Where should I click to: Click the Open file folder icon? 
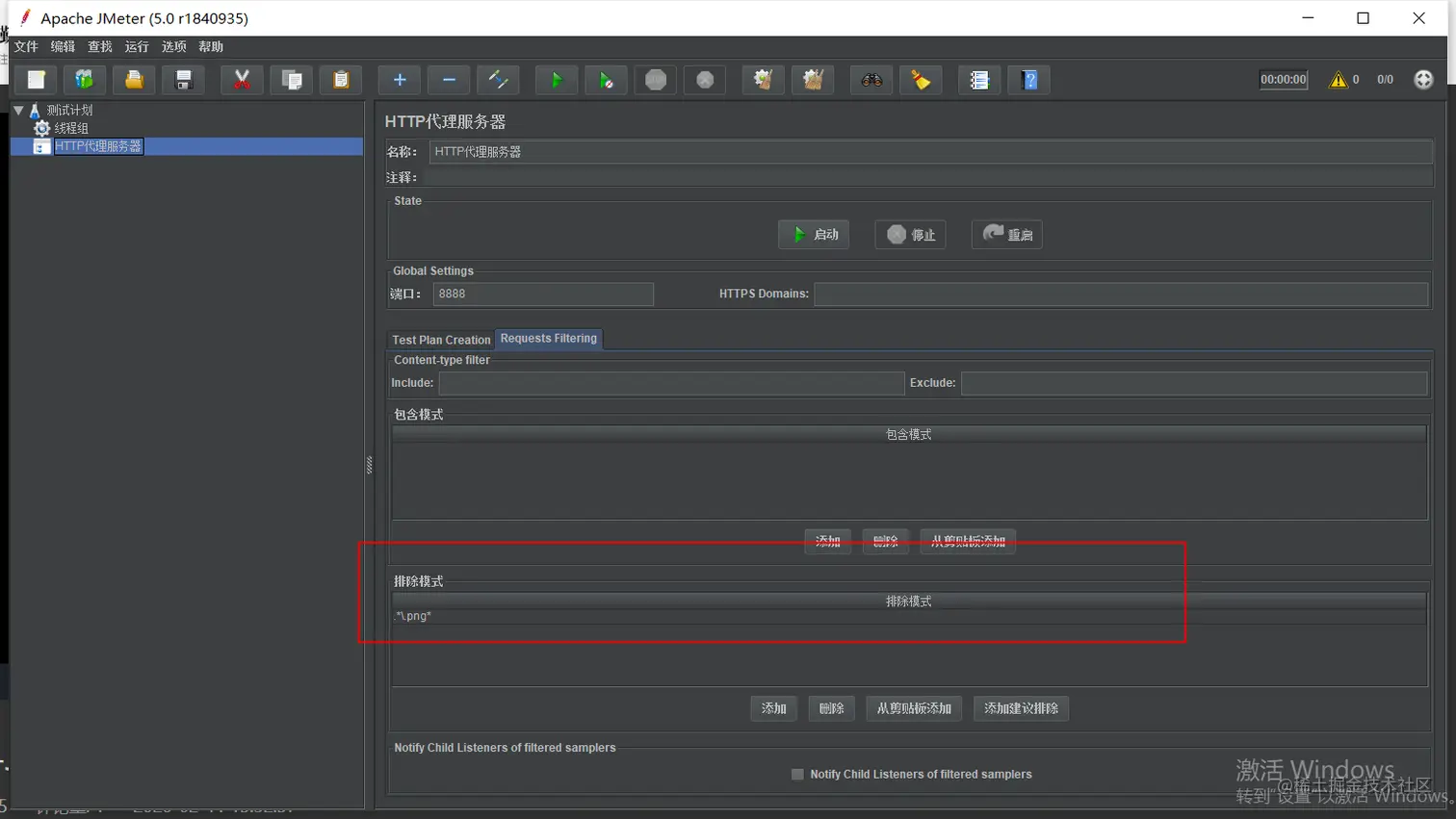(x=134, y=80)
